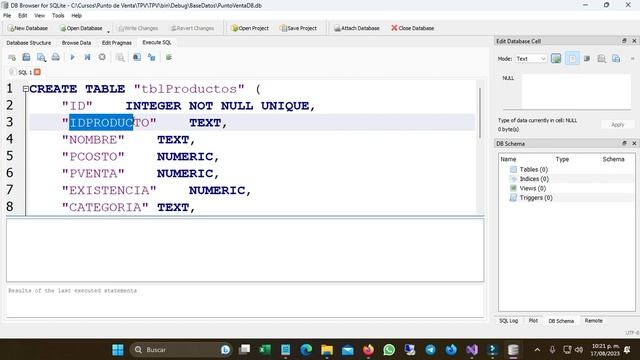Screen dimensions: 640x360
Task: Click the New Database toolbar button
Action: click(x=28, y=28)
